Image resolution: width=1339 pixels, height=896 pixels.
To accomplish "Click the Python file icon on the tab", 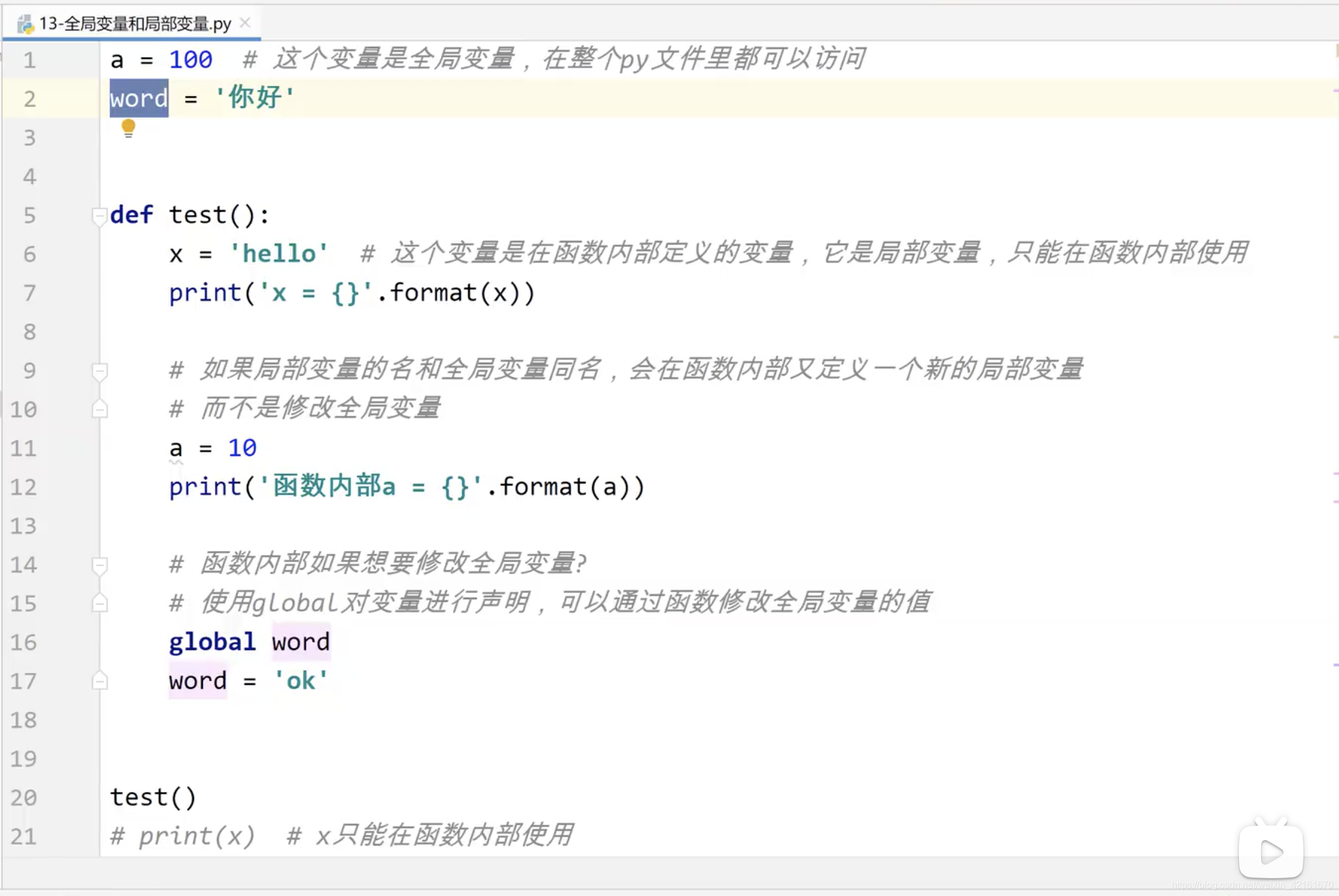I will click(25, 24).
